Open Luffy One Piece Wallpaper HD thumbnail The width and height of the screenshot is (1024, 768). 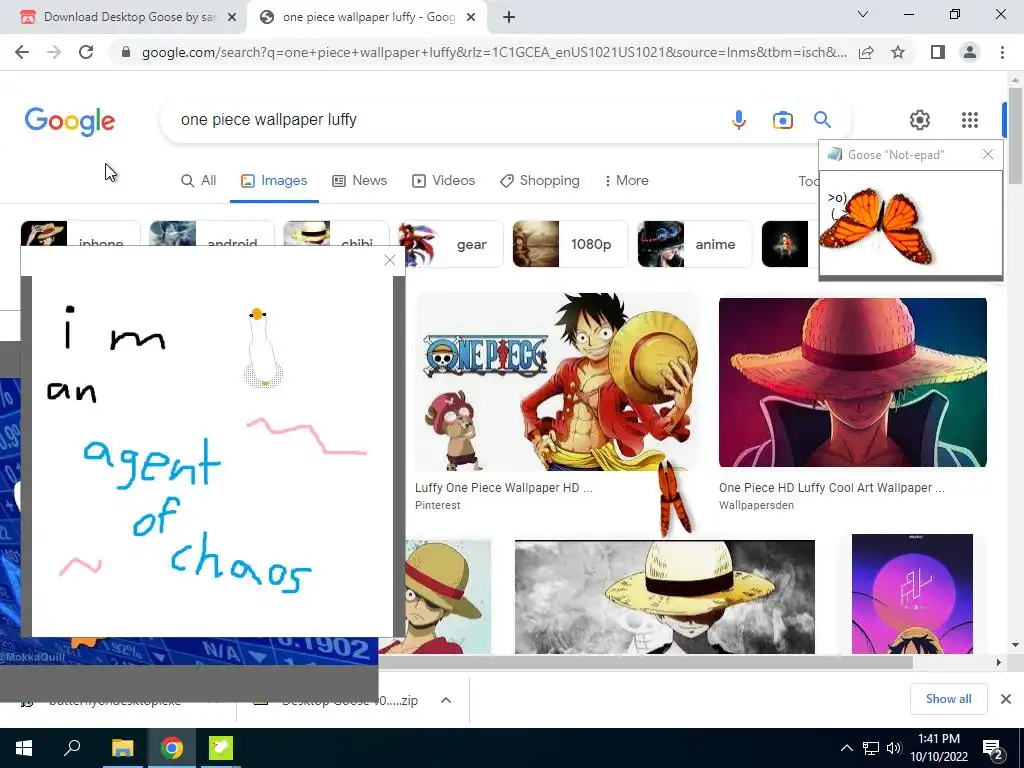[556, 382]
